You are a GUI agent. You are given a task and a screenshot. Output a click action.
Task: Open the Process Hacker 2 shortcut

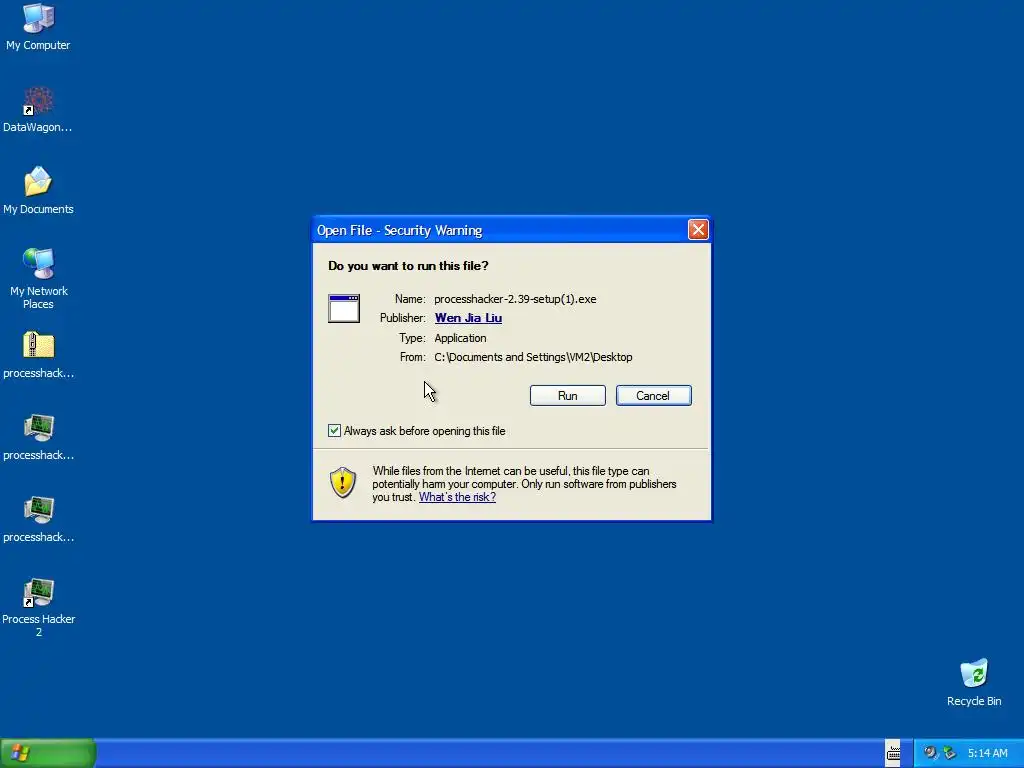[38, 607]
